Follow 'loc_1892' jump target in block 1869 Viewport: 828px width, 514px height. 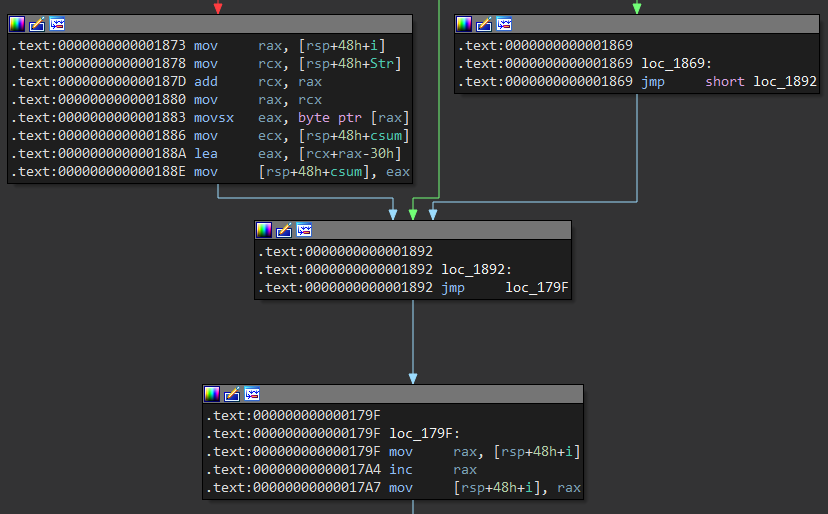(x=785, y=81)
